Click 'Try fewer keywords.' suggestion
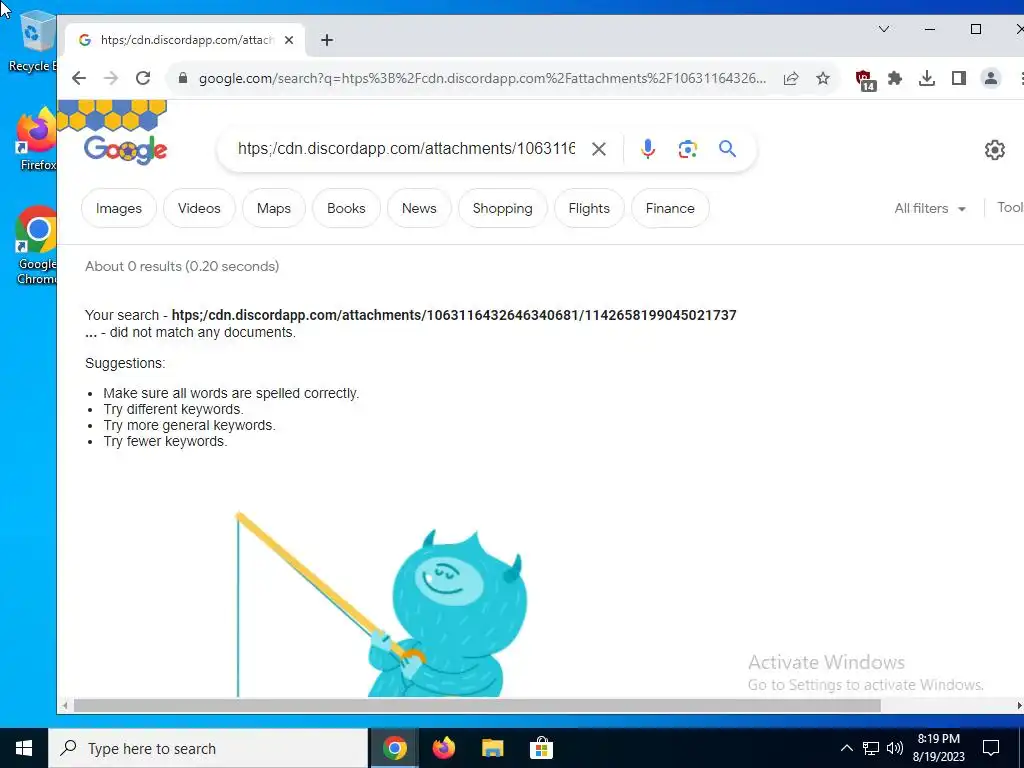 165,441
